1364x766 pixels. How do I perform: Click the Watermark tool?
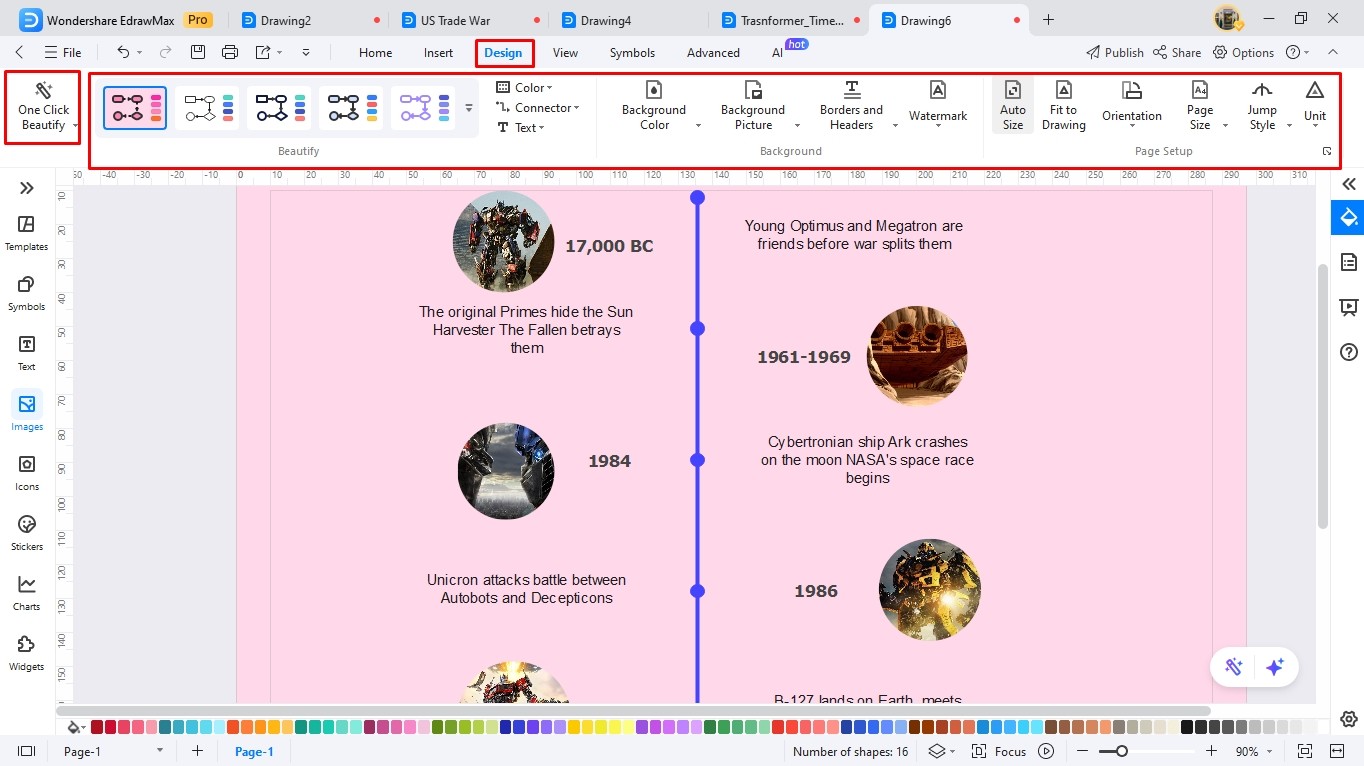(938, 104)
